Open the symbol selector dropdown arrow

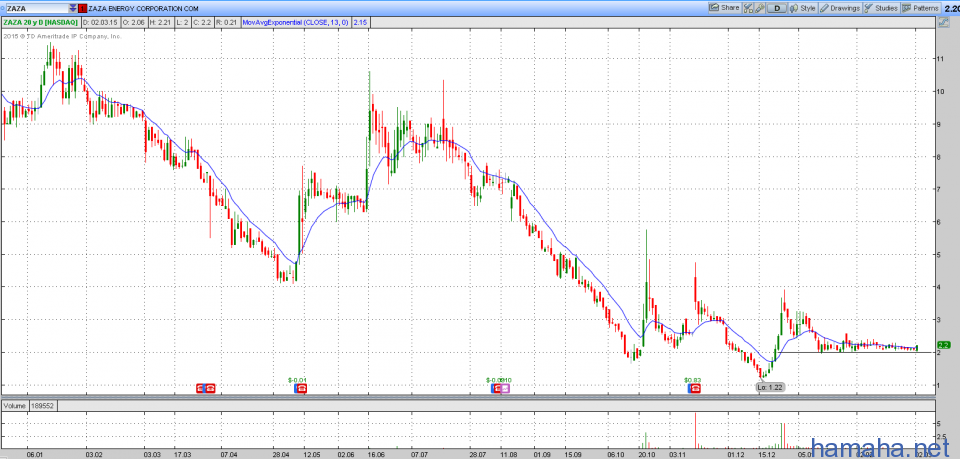tap(73, 9)
